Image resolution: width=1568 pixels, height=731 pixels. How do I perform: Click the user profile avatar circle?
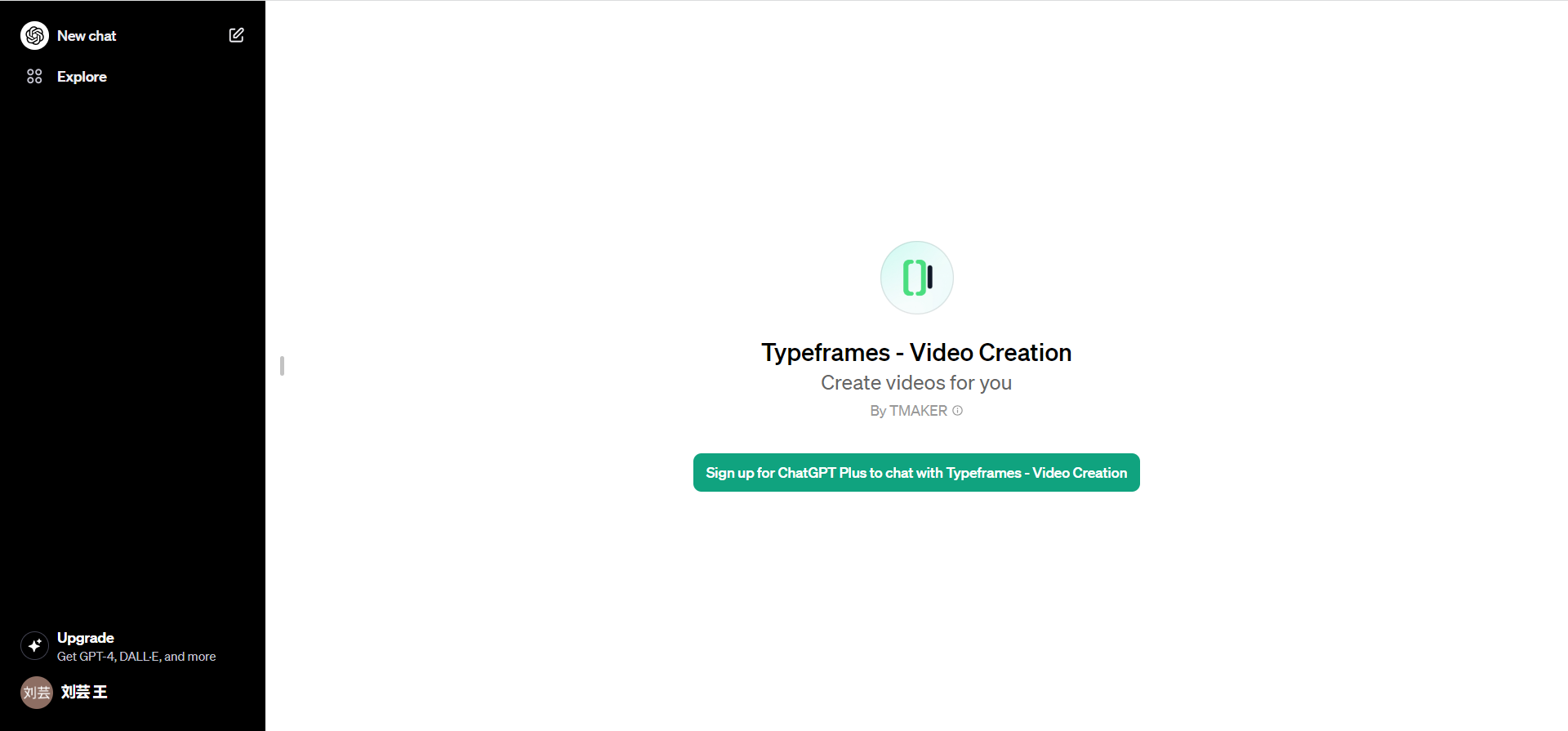pyautogui.click(x=36, y=693)
